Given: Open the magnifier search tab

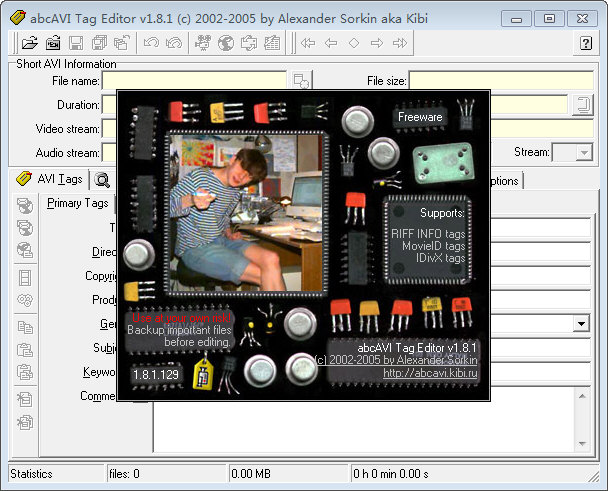Looking at the screenshot, I should click(x=102, y=180).
